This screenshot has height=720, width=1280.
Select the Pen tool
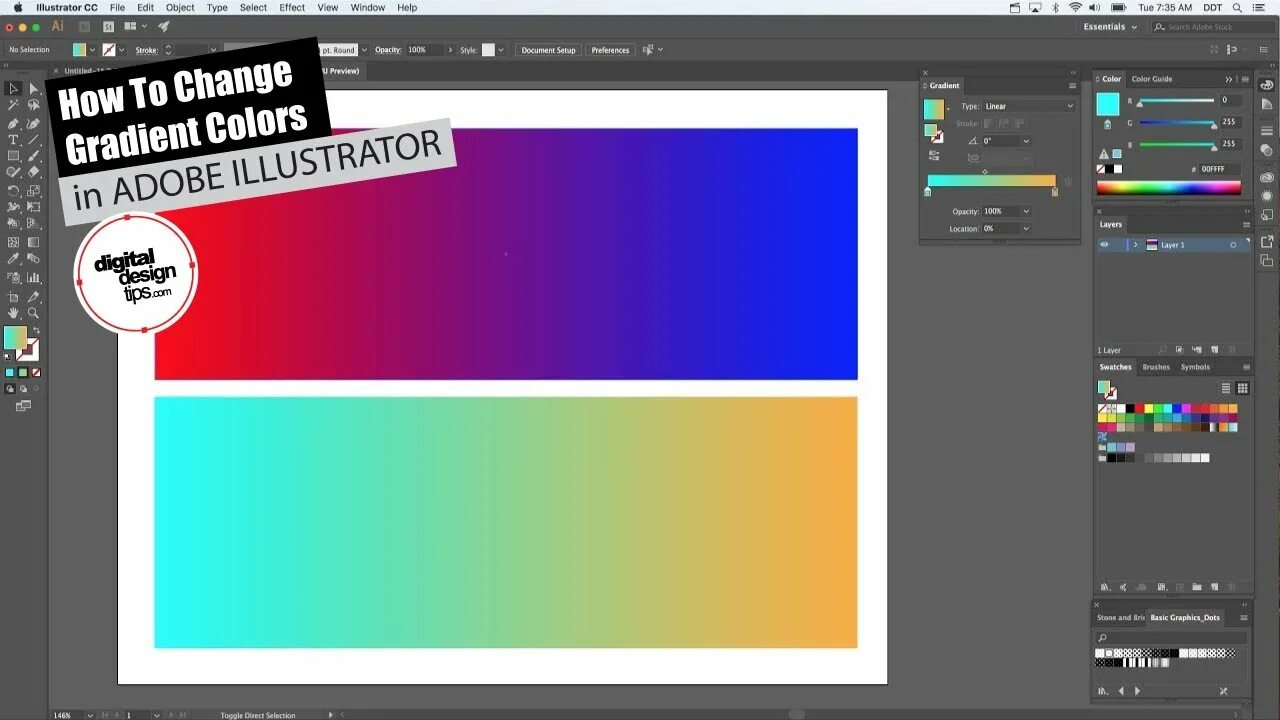pos(13,123)
